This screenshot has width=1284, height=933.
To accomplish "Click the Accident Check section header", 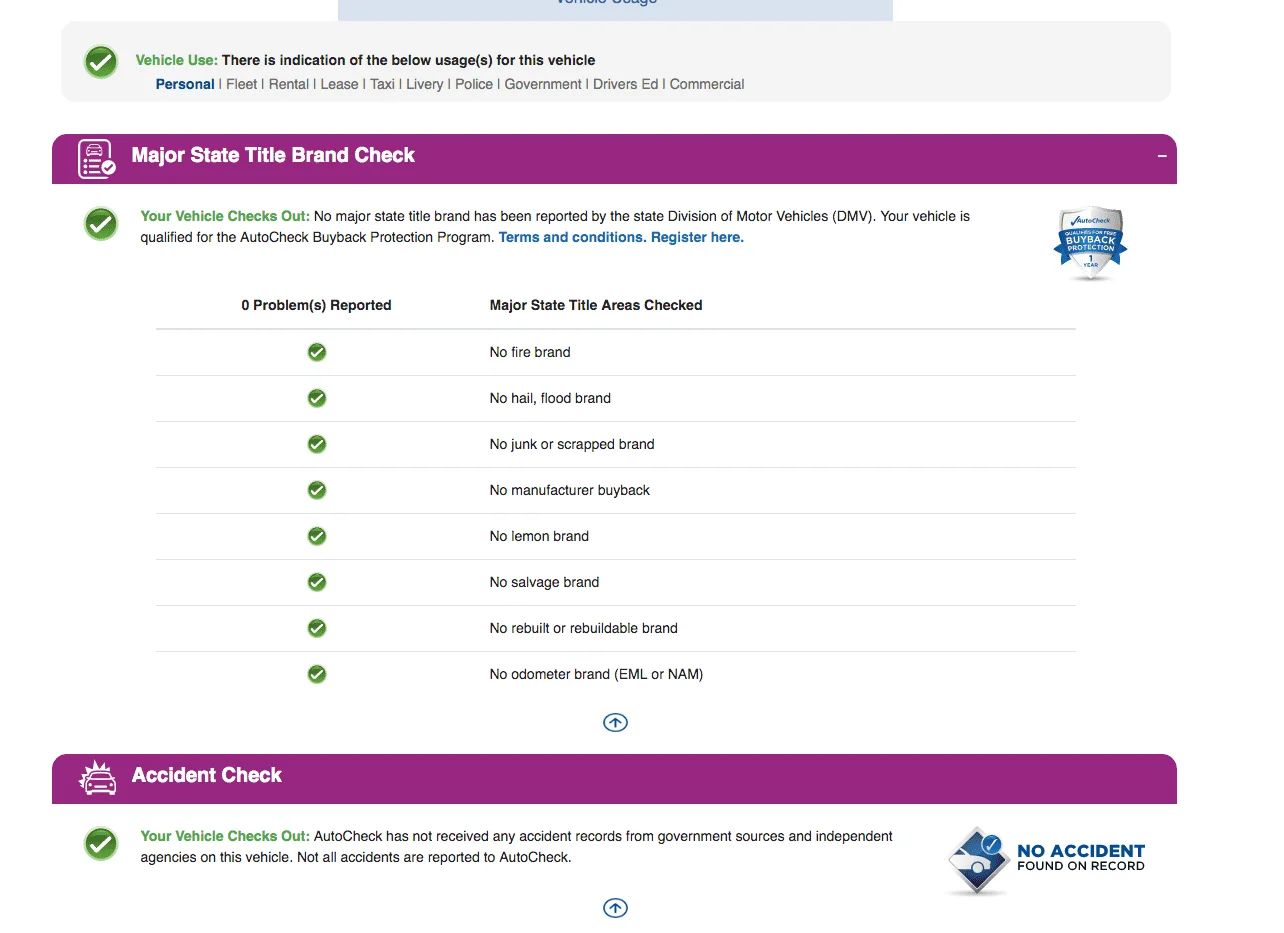I will click(614, 779).
